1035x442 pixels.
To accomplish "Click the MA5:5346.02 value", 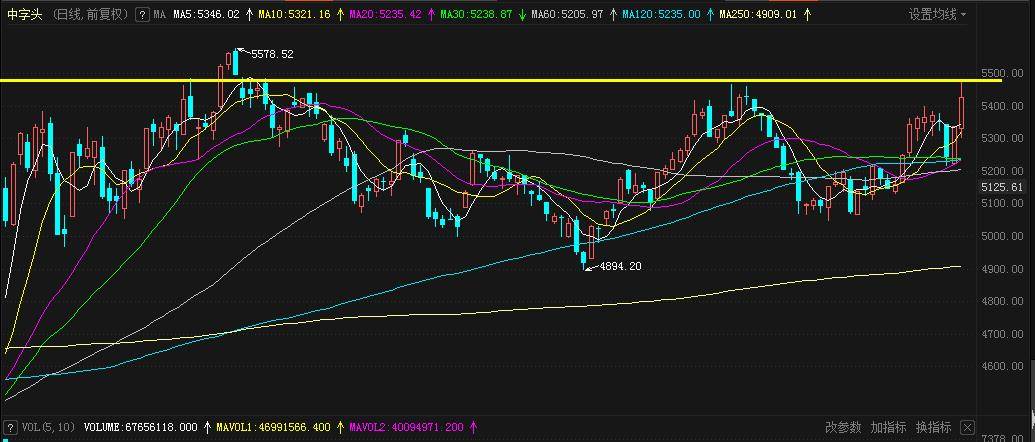I will (x=207, y=15).
